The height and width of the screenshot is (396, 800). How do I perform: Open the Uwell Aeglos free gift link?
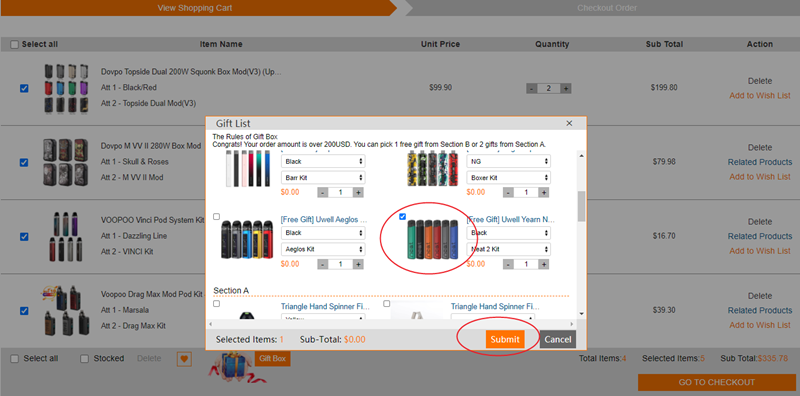coord(323,219)
